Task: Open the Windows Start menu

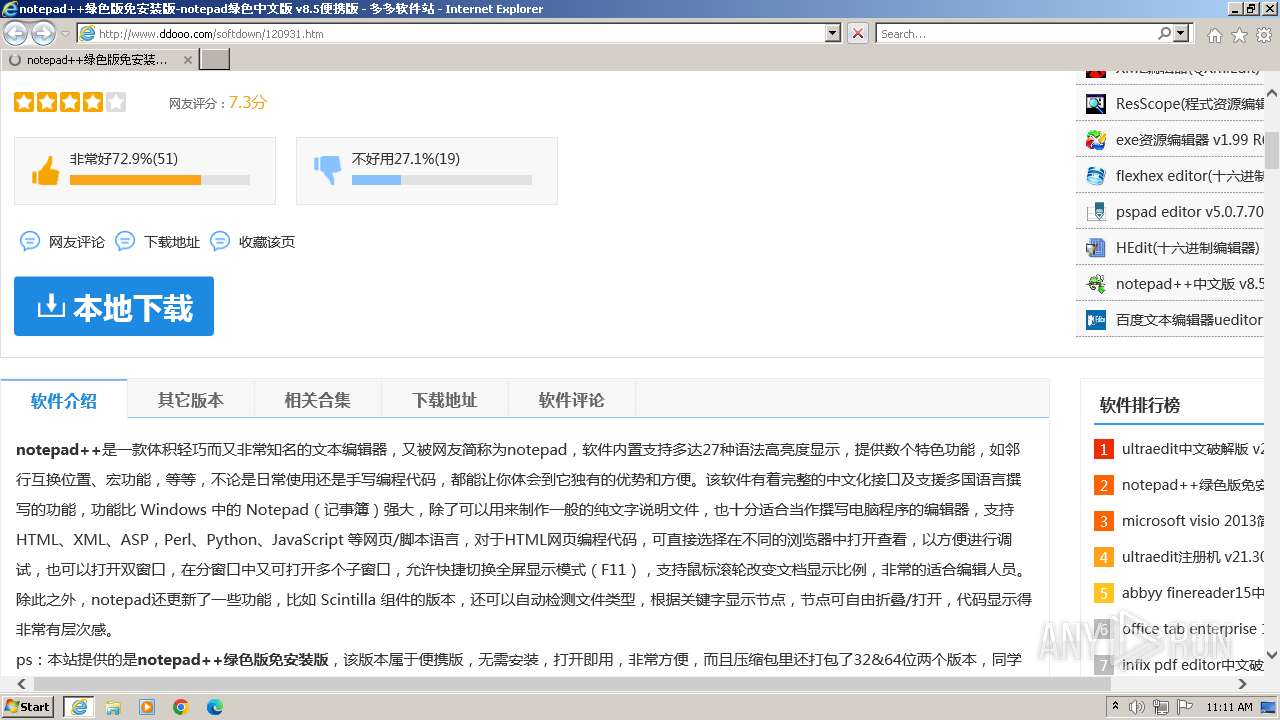Action: click(28, 707)
